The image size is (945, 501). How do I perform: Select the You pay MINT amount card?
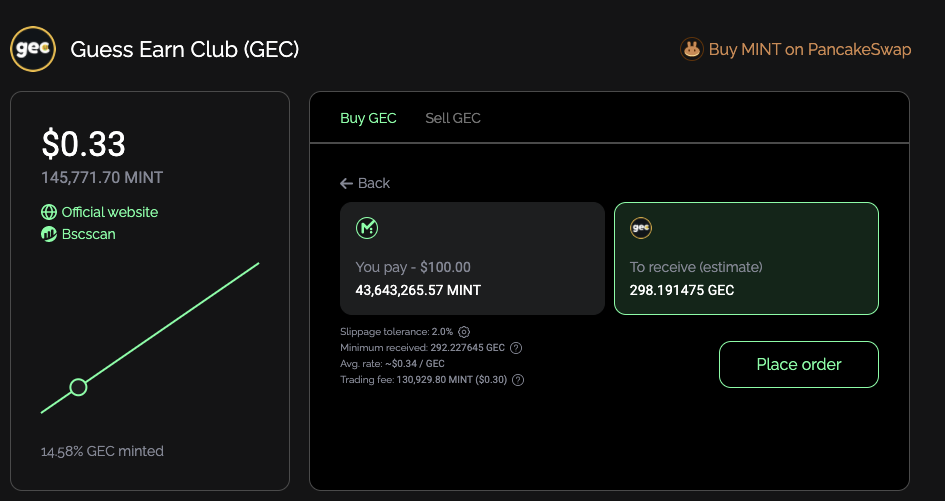(472, 259)
